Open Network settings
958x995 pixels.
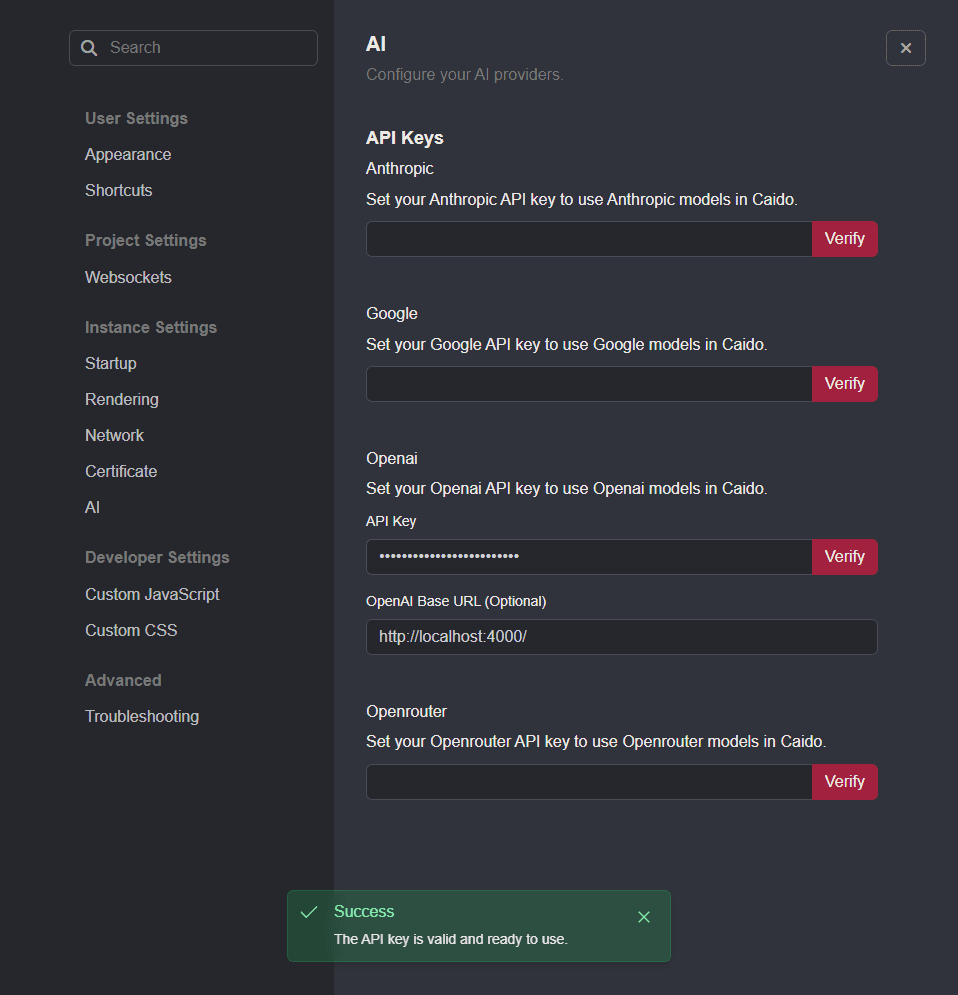pos(114,435)
